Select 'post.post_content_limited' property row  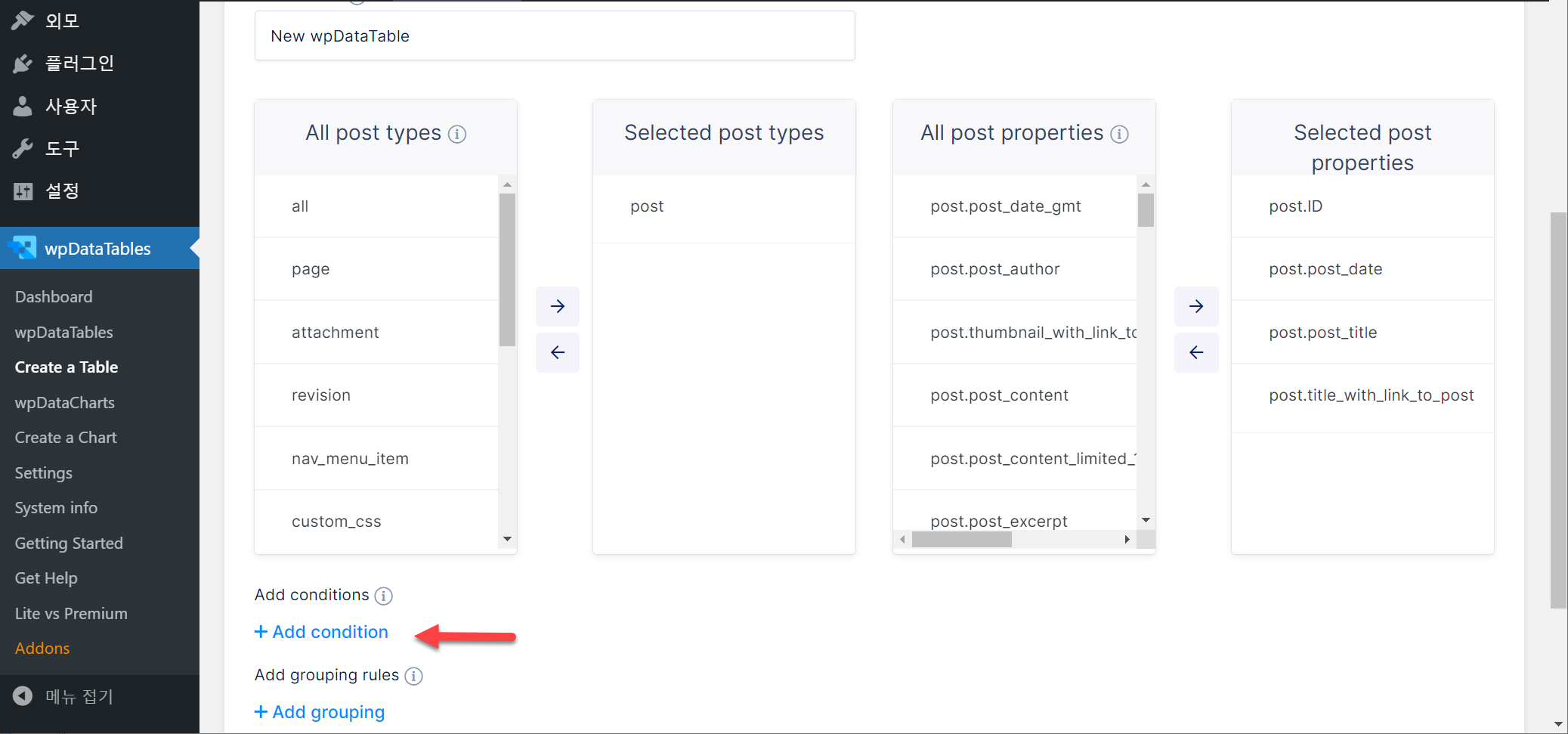pyautogui.click(x=1015, y=459)
